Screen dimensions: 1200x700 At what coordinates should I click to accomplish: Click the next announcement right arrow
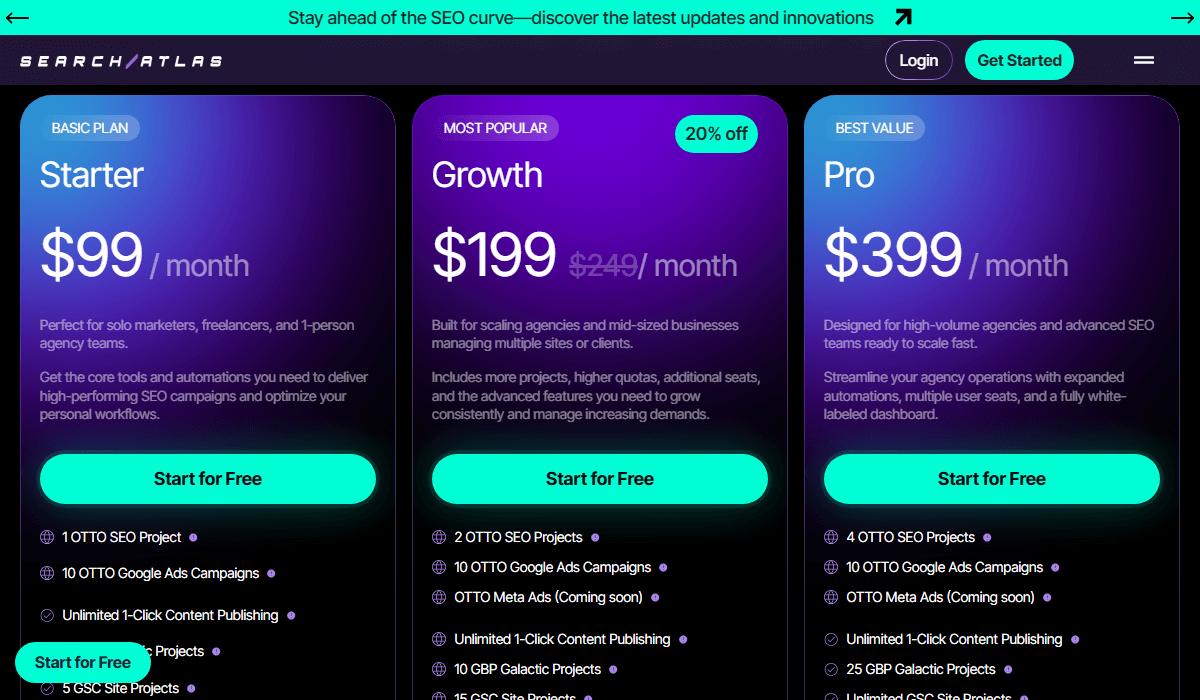click(1182, 18)
